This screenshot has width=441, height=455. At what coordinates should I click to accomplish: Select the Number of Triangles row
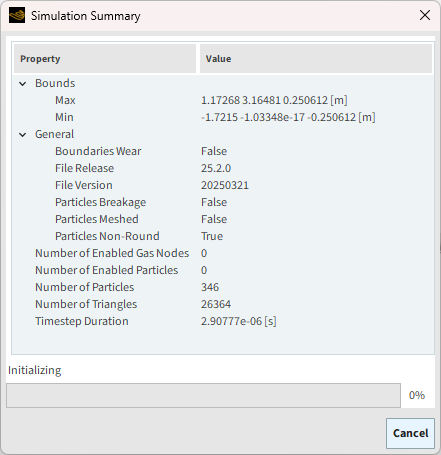coord(223,304)
